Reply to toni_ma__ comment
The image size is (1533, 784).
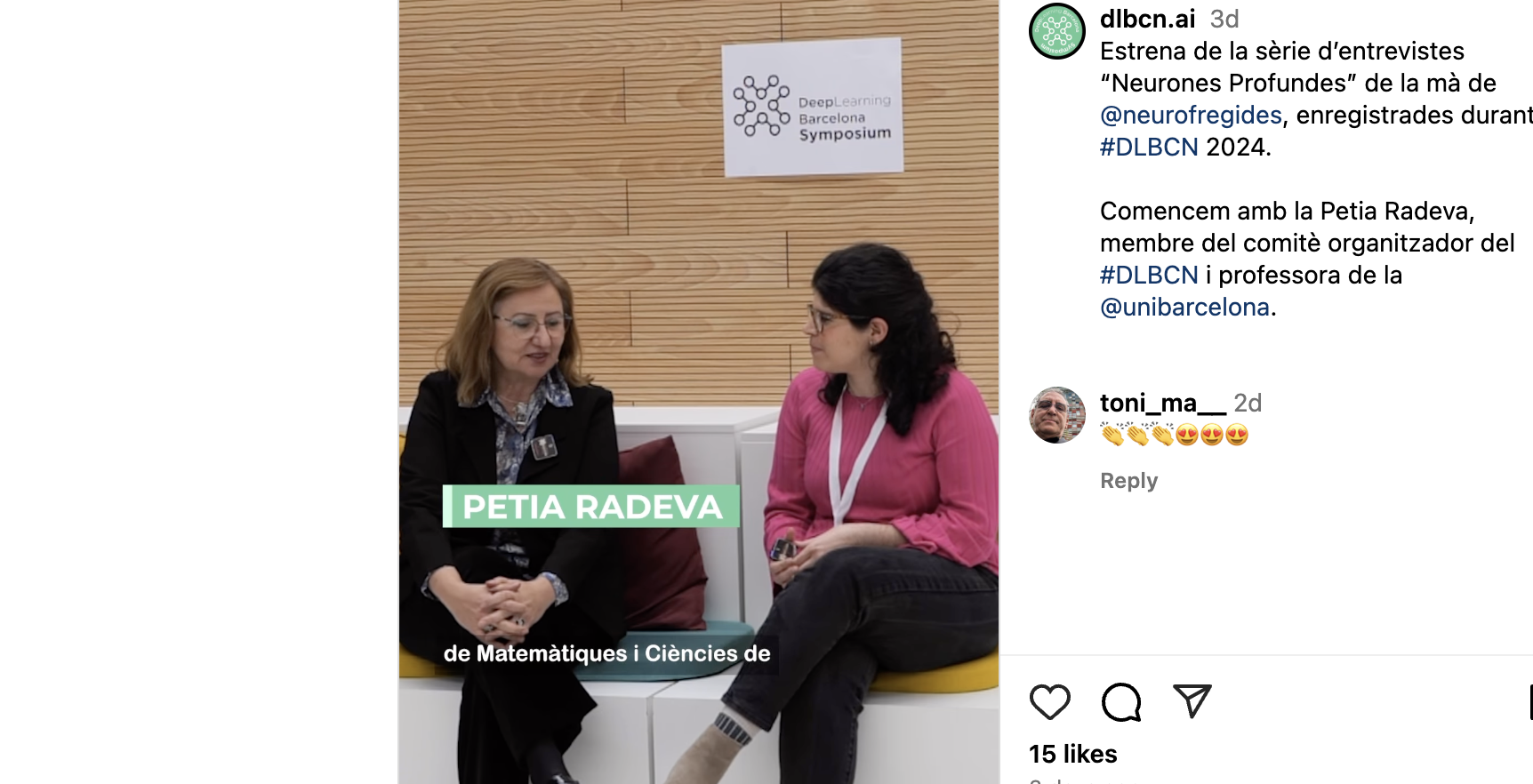(1128, 481)
